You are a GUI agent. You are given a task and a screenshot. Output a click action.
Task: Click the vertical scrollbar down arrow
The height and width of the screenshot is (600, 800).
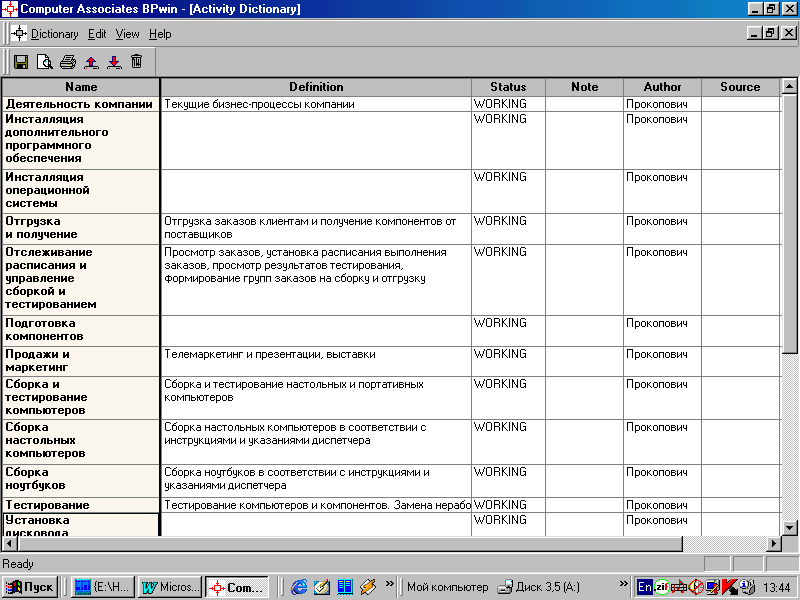(x=789, y=528)
